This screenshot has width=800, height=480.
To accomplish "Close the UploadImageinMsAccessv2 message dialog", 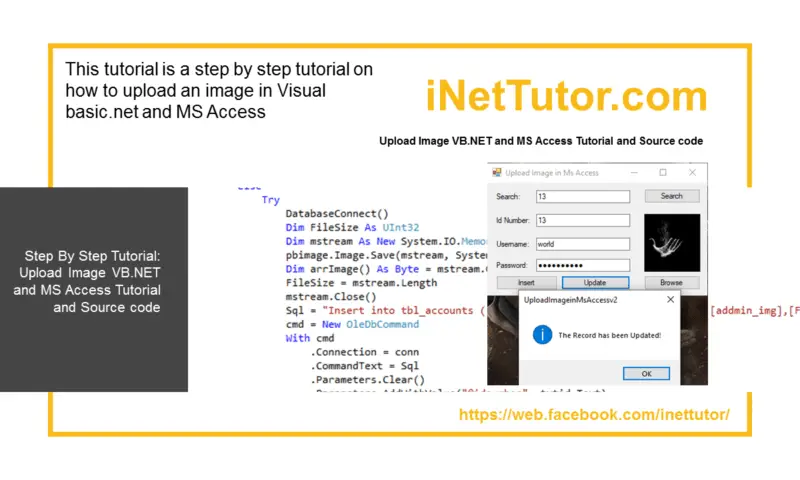I will 670,299.
